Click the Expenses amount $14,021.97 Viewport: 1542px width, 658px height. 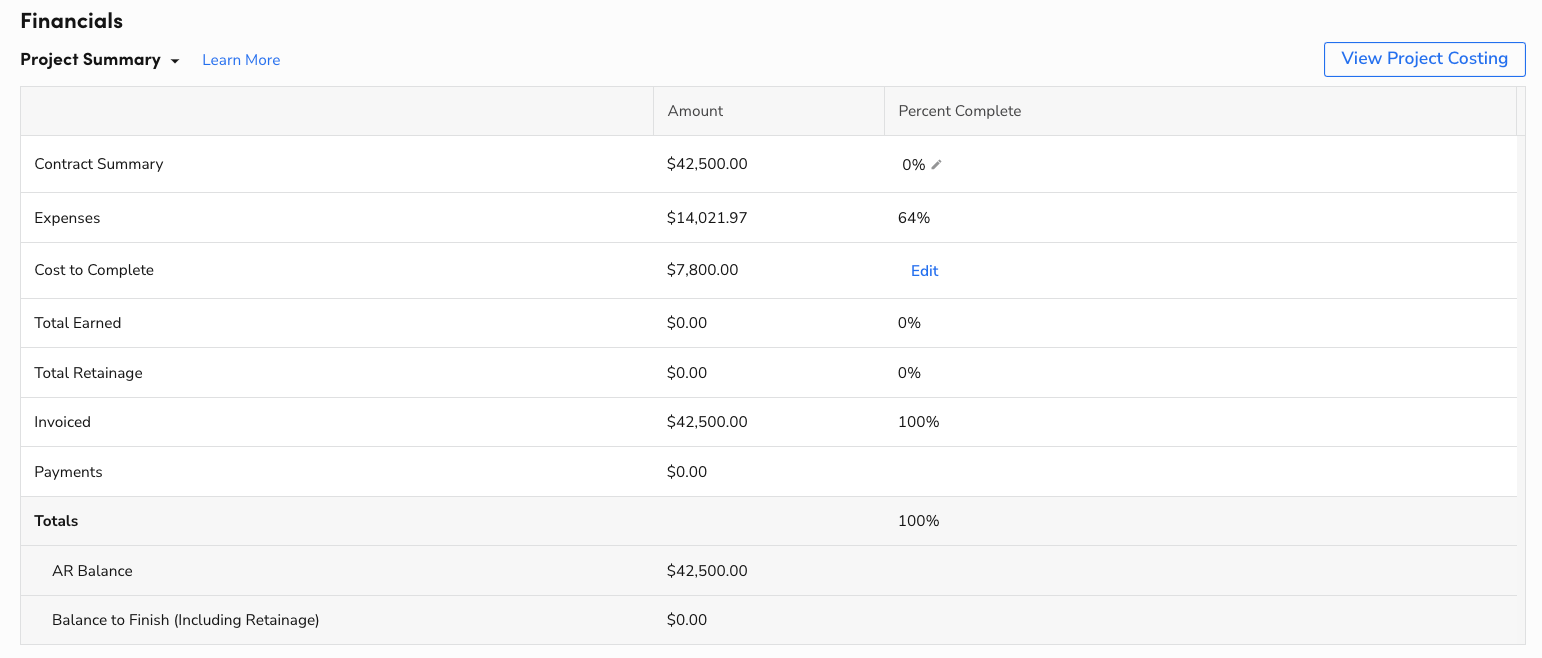[706, 218]
